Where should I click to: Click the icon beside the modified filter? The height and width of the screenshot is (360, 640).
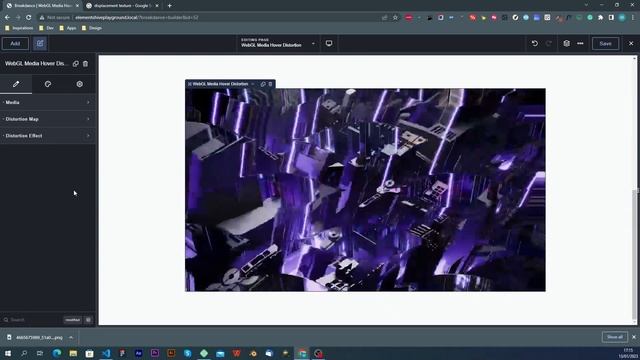point(89,320)
